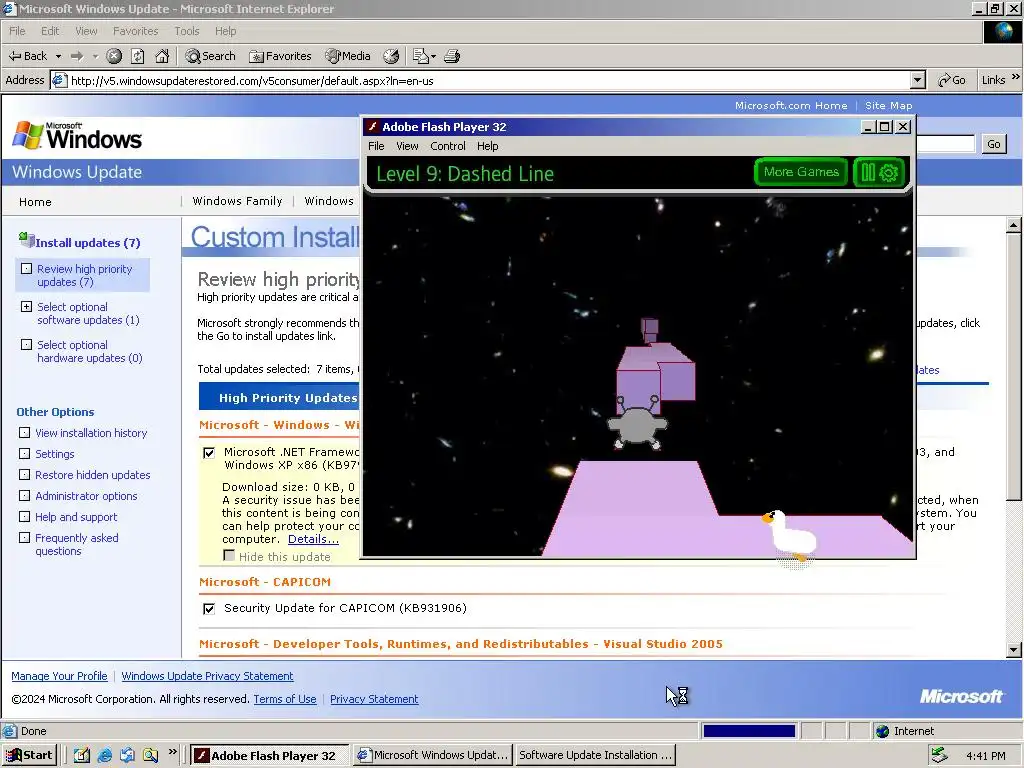Screen dimensions: 1024x768
Task: Open Frequently asked questions link
Action: point(76,544)
